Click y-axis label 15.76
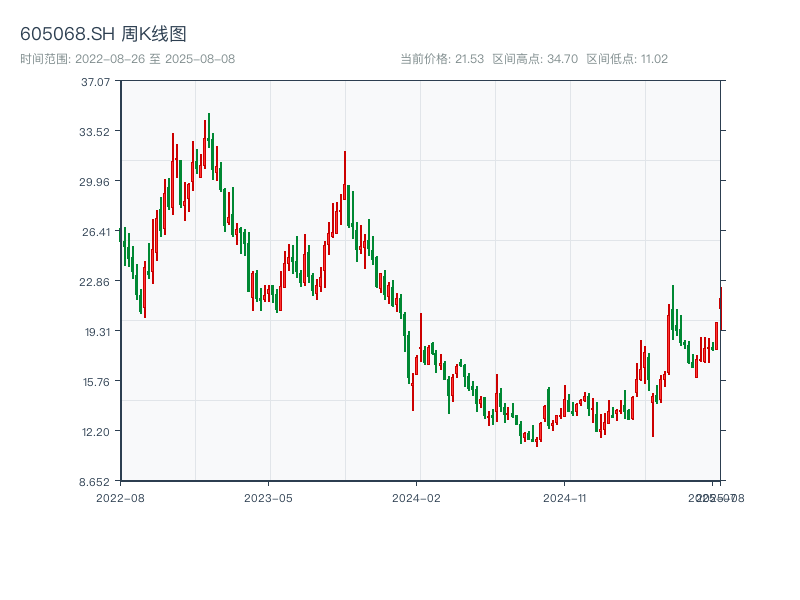 point(96,382)
